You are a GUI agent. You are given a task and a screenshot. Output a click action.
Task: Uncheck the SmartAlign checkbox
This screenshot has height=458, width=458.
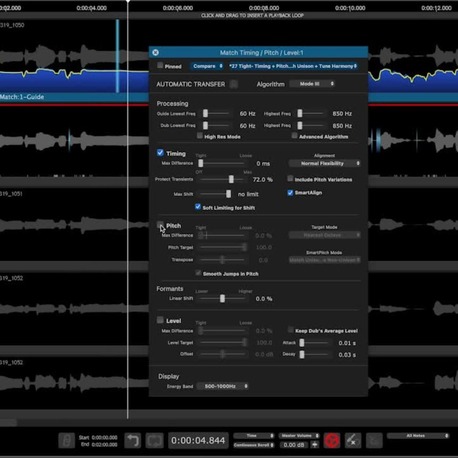point(290,193)
